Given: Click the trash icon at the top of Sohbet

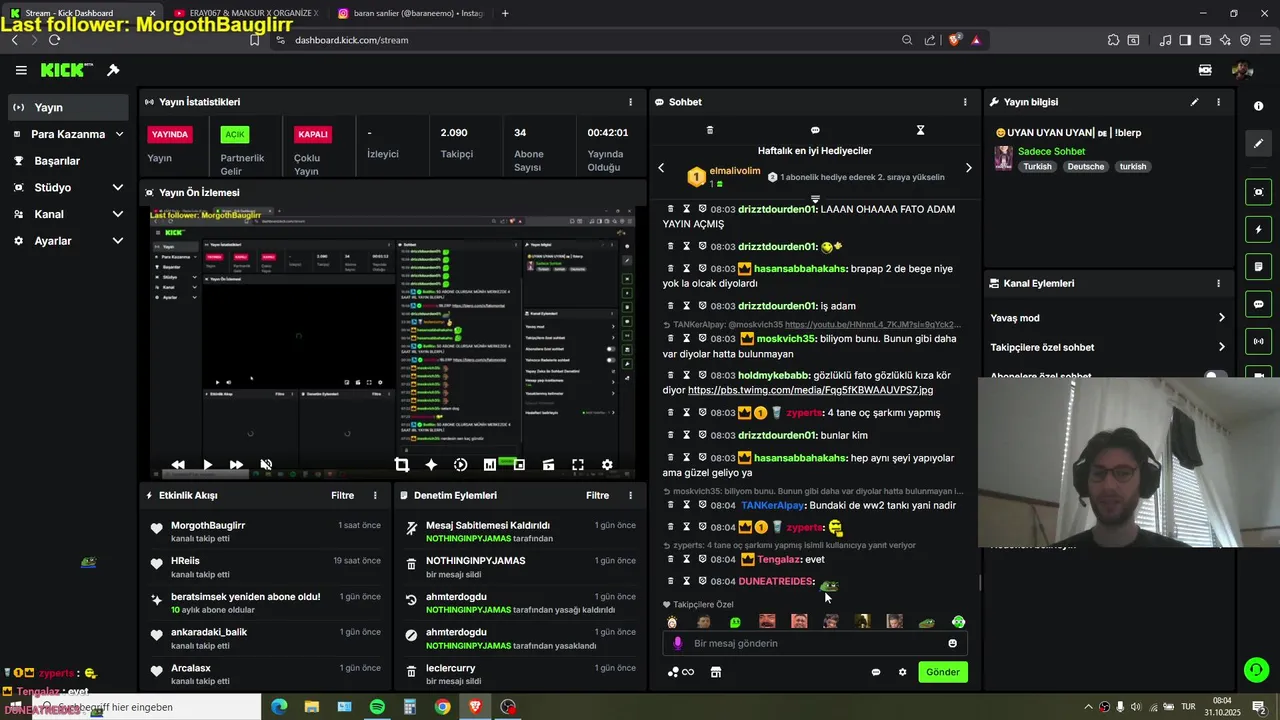Looking at the screenshot, I should [x=710, y=130].
